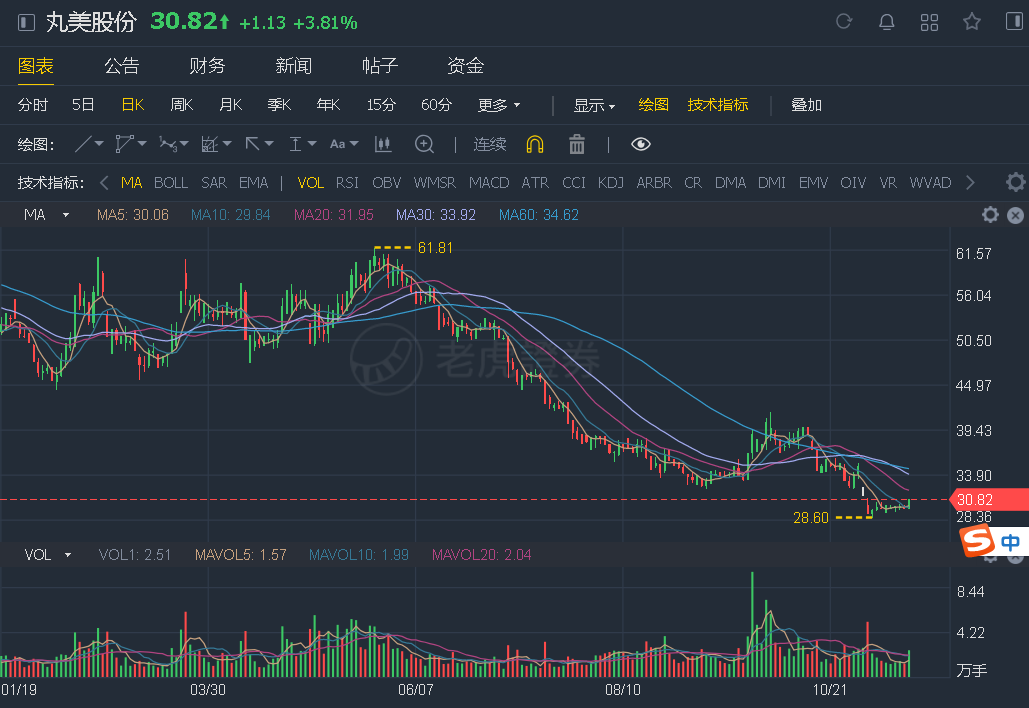Toggle drawings visibility eye icon

click(640, 144)
